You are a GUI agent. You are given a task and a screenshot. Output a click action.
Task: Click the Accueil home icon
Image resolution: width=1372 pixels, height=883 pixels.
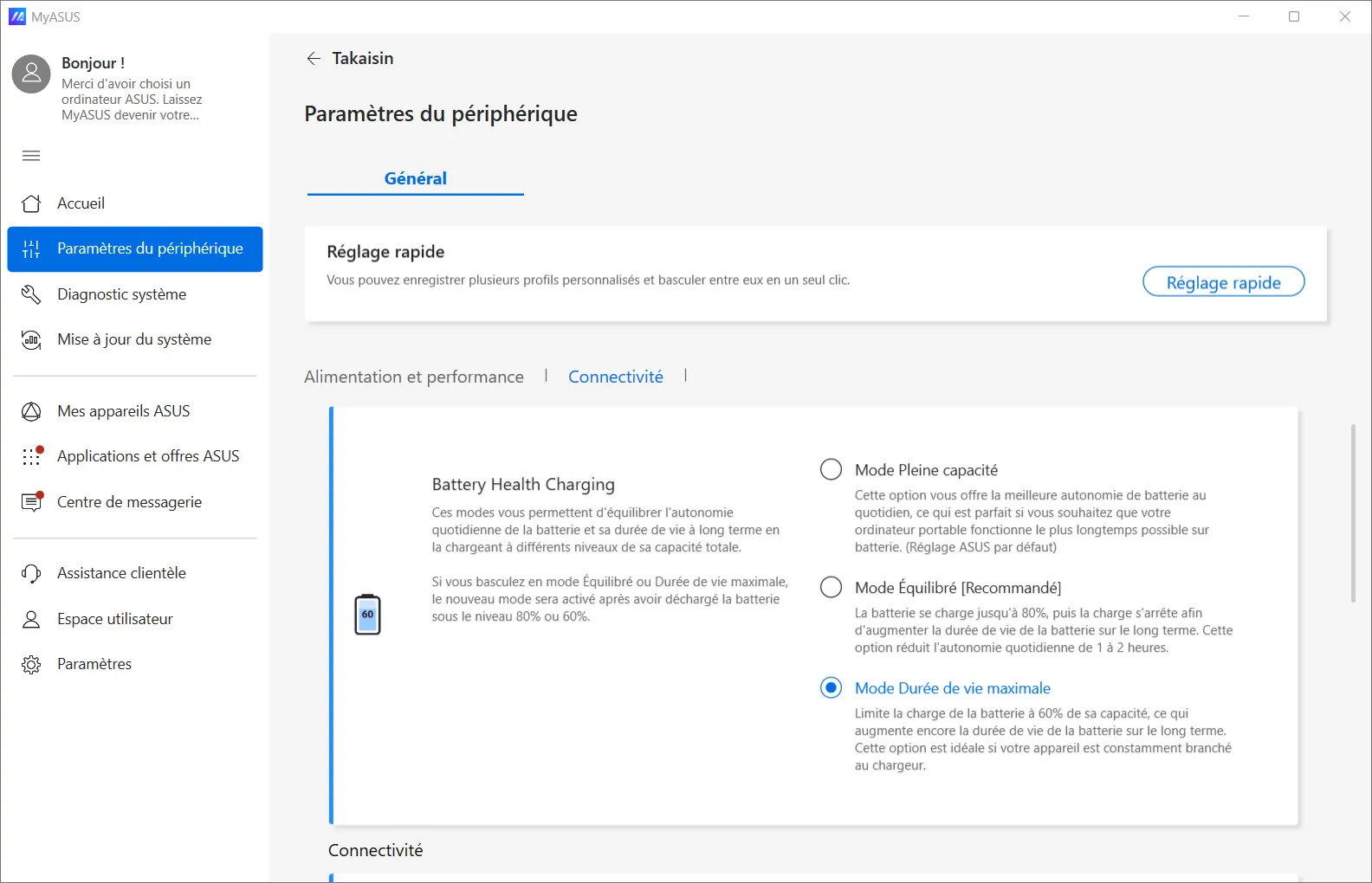tap(31, 203)
